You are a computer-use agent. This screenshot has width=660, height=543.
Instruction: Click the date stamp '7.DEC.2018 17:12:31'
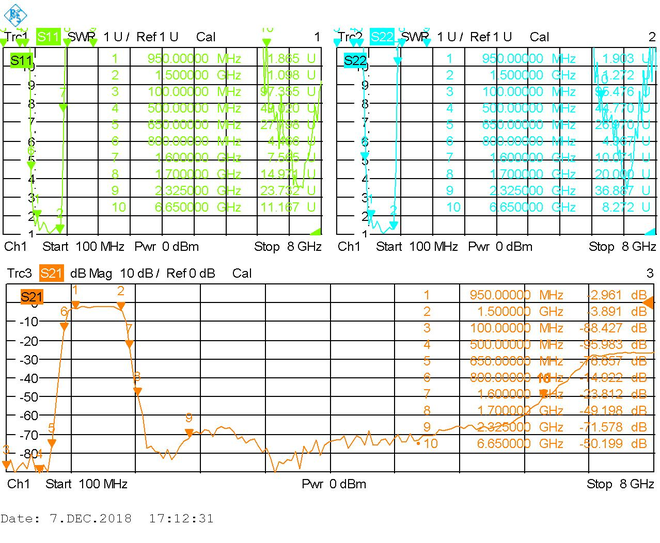(x=131, y=519)
